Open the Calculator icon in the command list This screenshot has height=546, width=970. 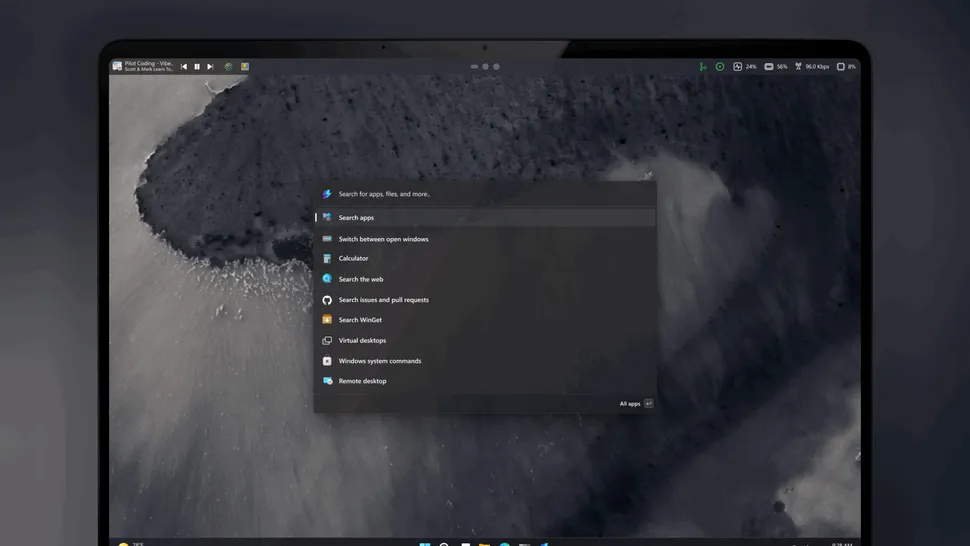point(327,258)
